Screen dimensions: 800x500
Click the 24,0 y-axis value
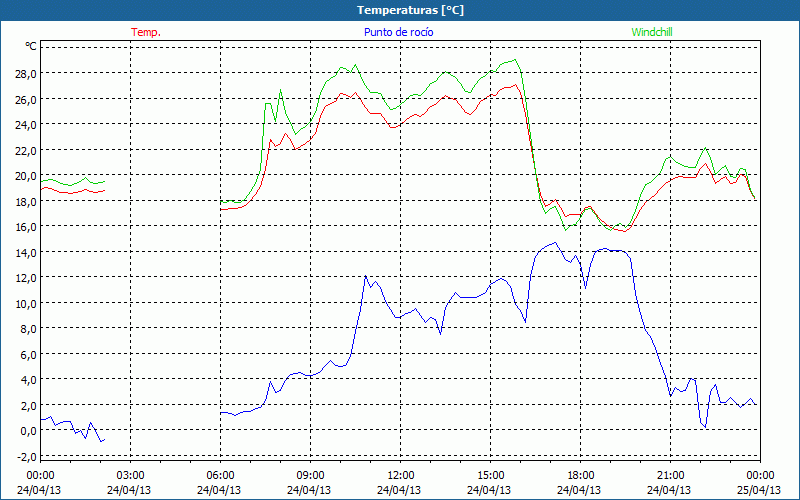[x=26, y=124]
